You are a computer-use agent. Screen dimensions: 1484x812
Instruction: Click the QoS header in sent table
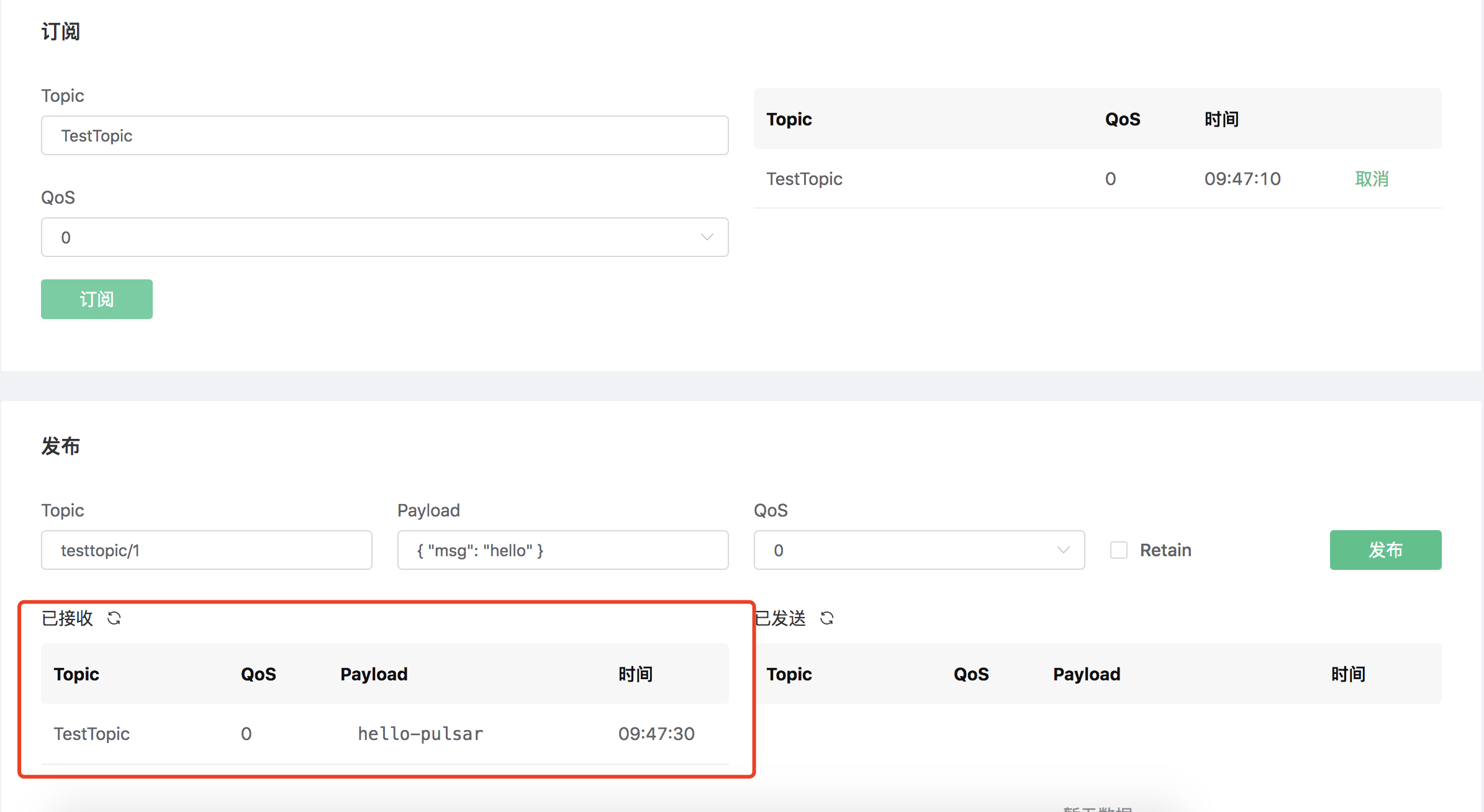971,674
